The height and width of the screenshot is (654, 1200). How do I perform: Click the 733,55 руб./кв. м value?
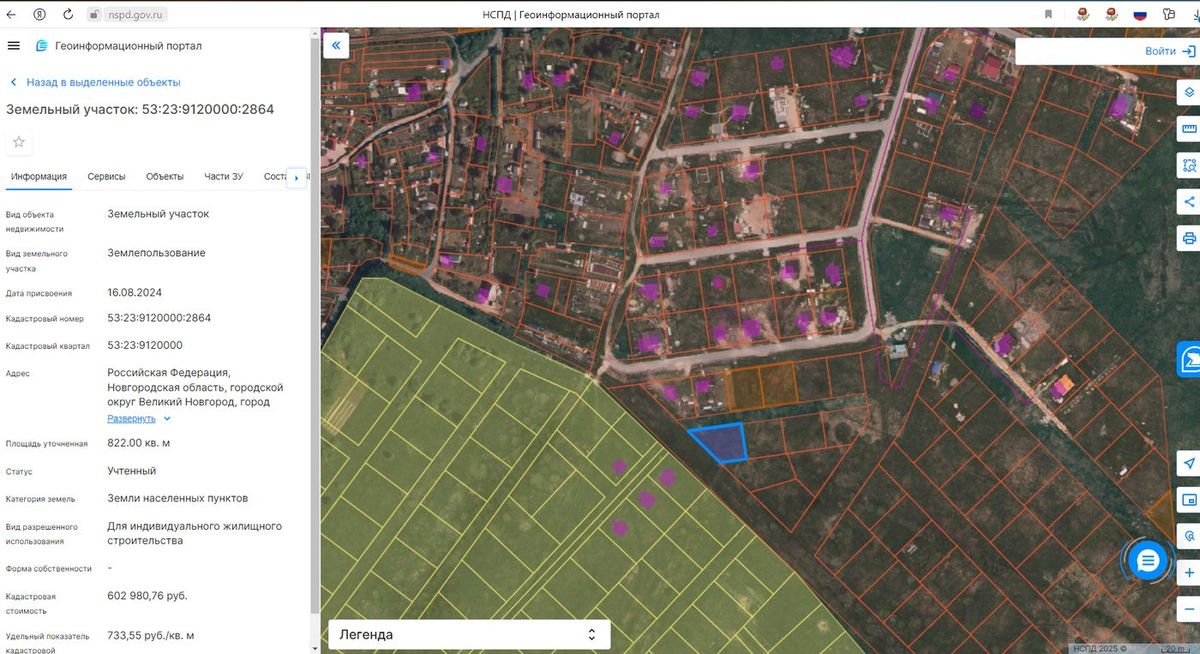click(x=151, y=635)
